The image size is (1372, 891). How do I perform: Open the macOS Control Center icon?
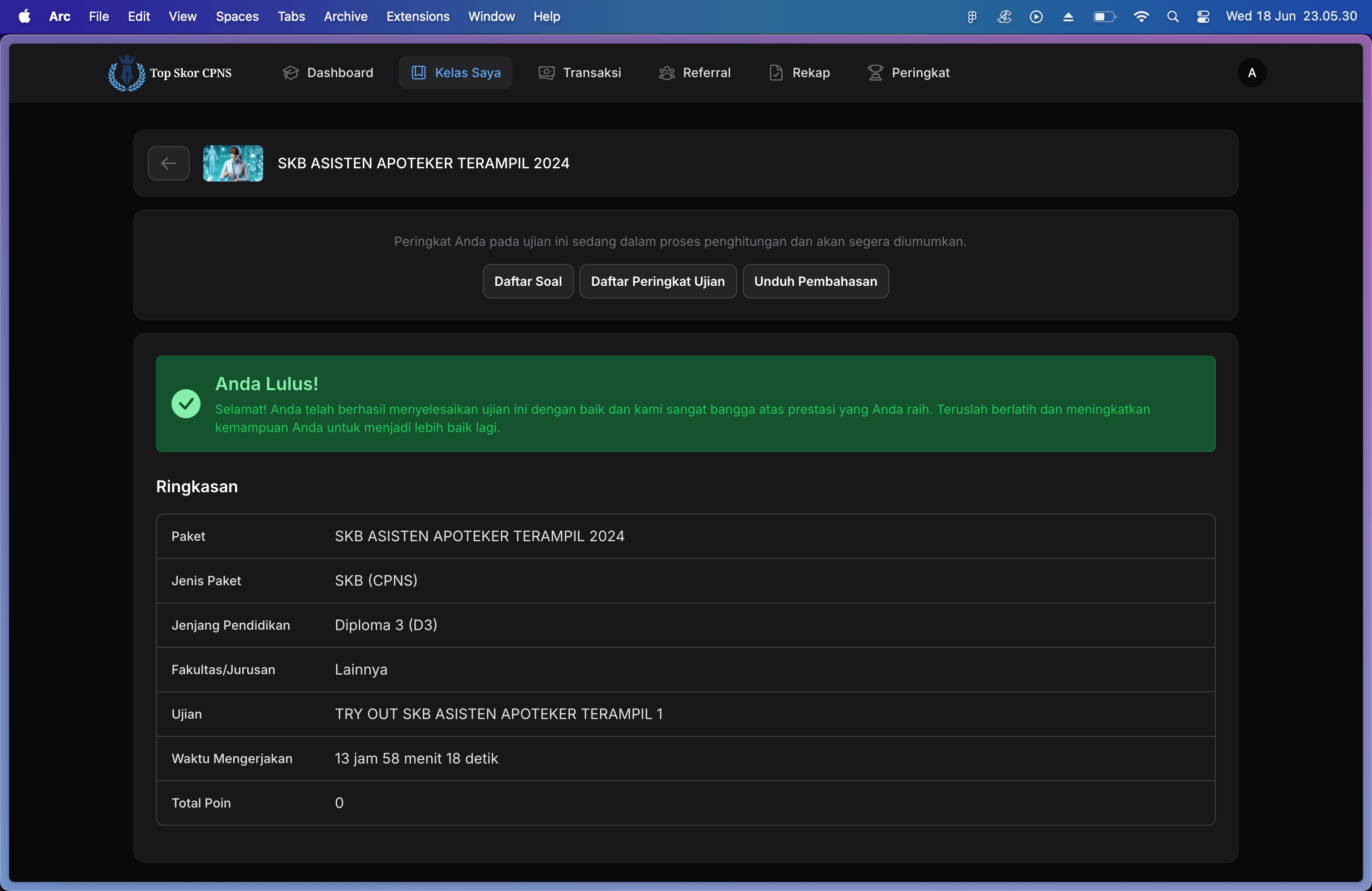[x=1203, y=17]
